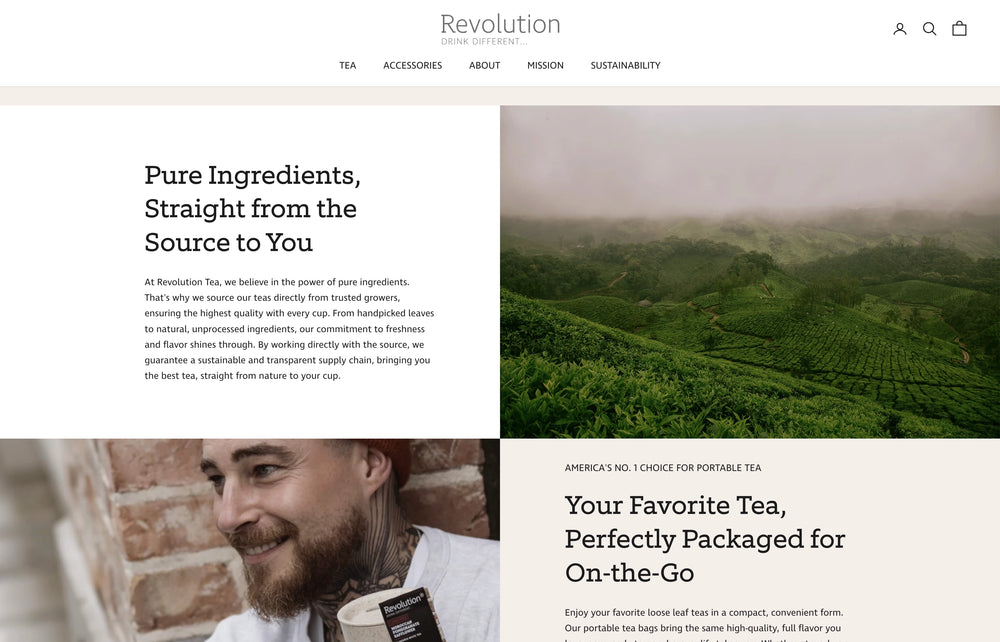
Task: Click the tea plantation hills image
Action: click(750, 272)
